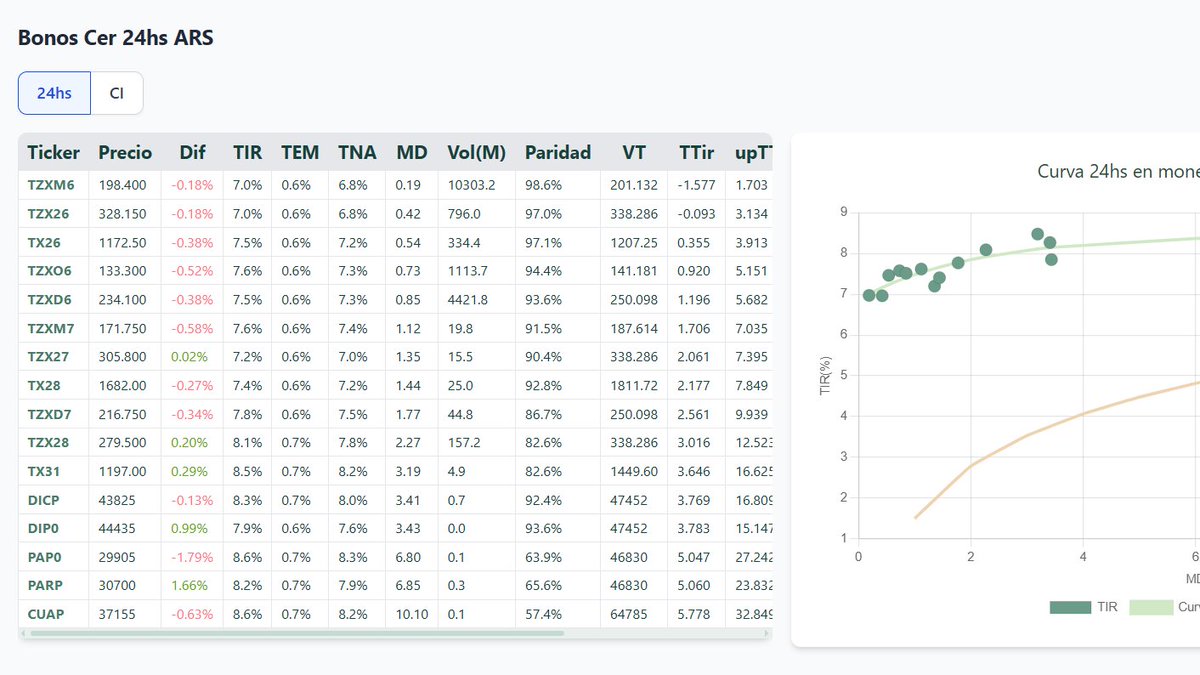Sort bonds by the Paridad column
Screen dimensions: 1200x675
pos(558,152)
